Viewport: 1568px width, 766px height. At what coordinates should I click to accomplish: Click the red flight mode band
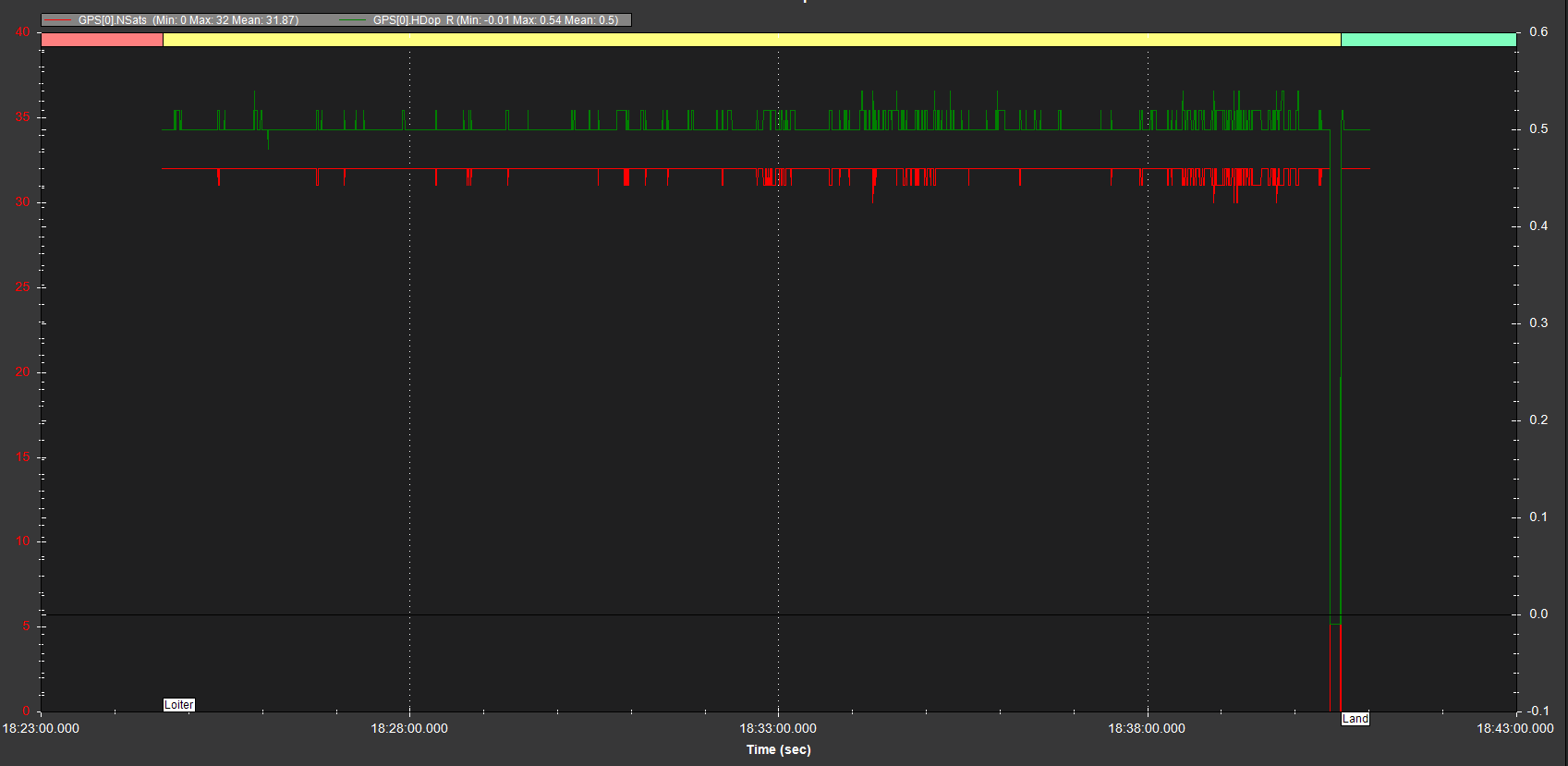103,40
